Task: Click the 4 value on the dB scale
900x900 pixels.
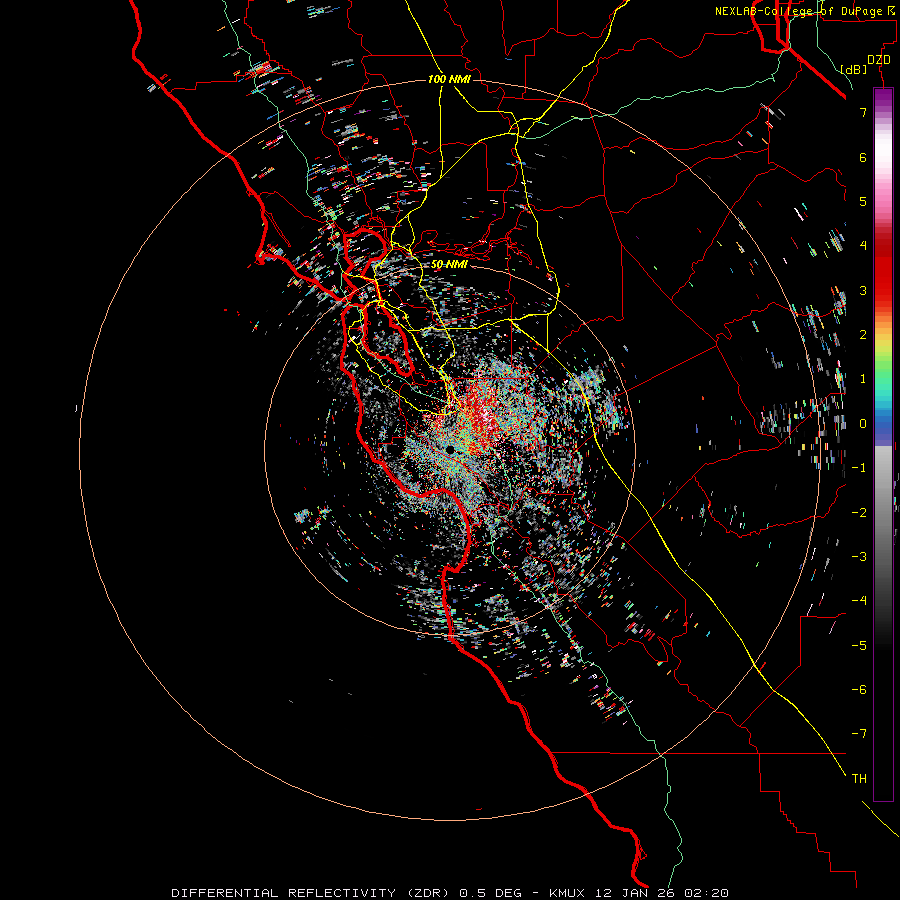Action: 863,246
